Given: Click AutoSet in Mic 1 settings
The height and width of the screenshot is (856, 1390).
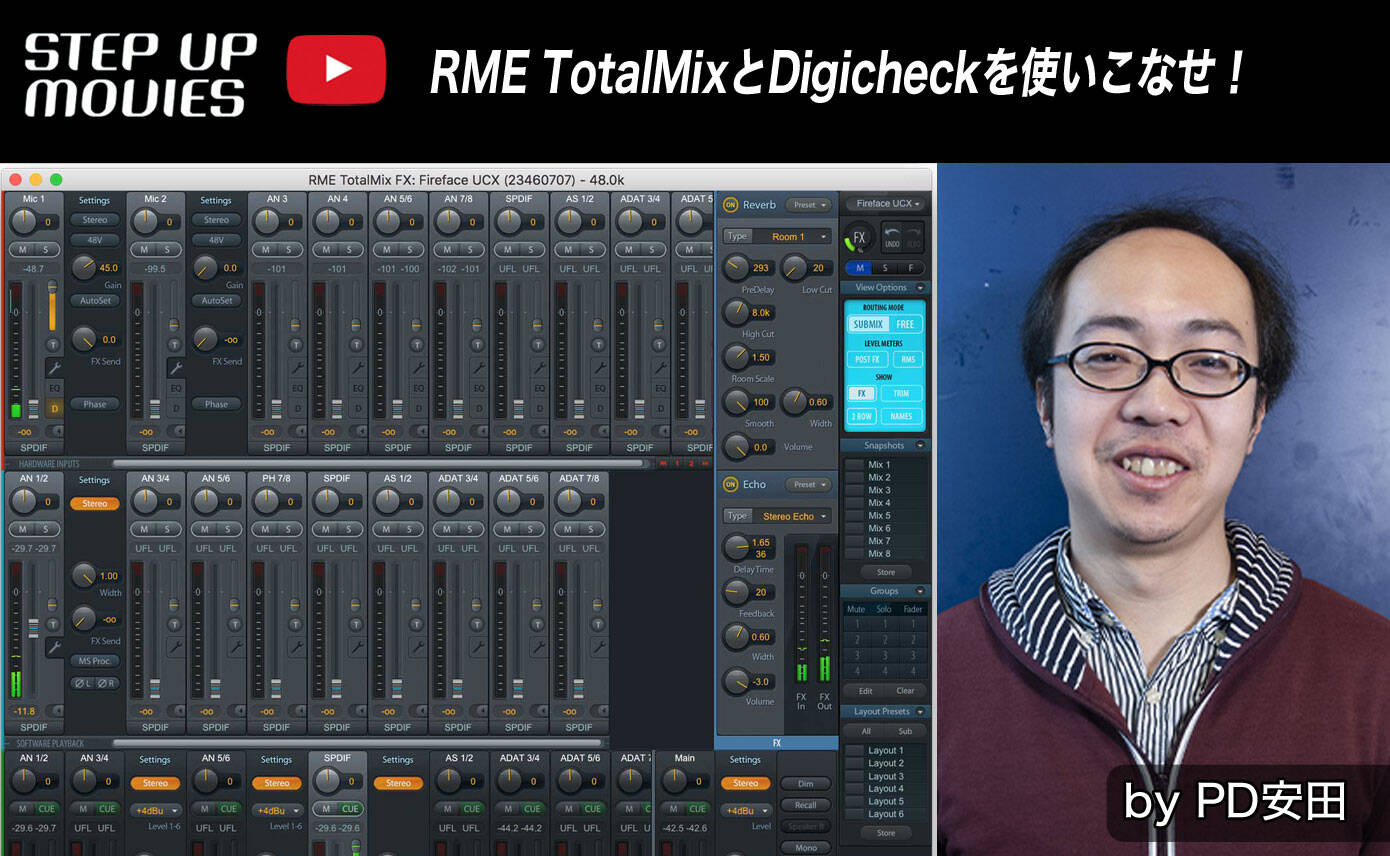Looking at the screenshot, I should coord(95,300).
